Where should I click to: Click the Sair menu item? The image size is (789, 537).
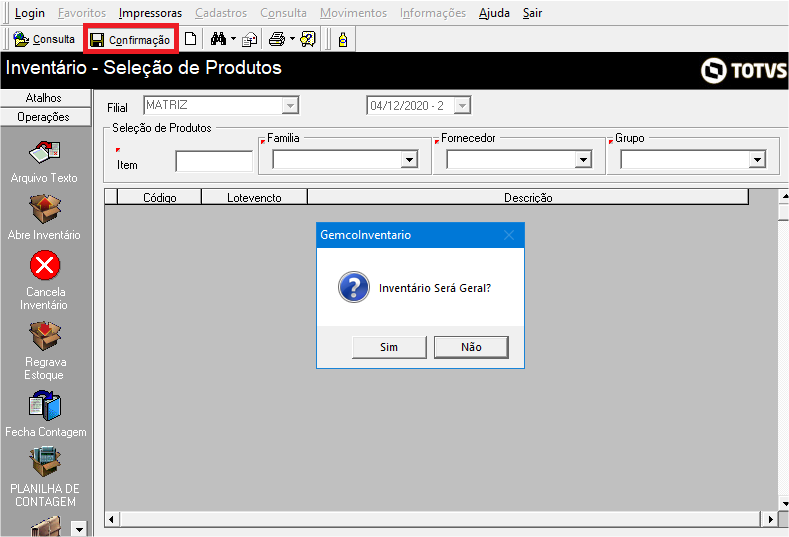(x=532, y=13)
